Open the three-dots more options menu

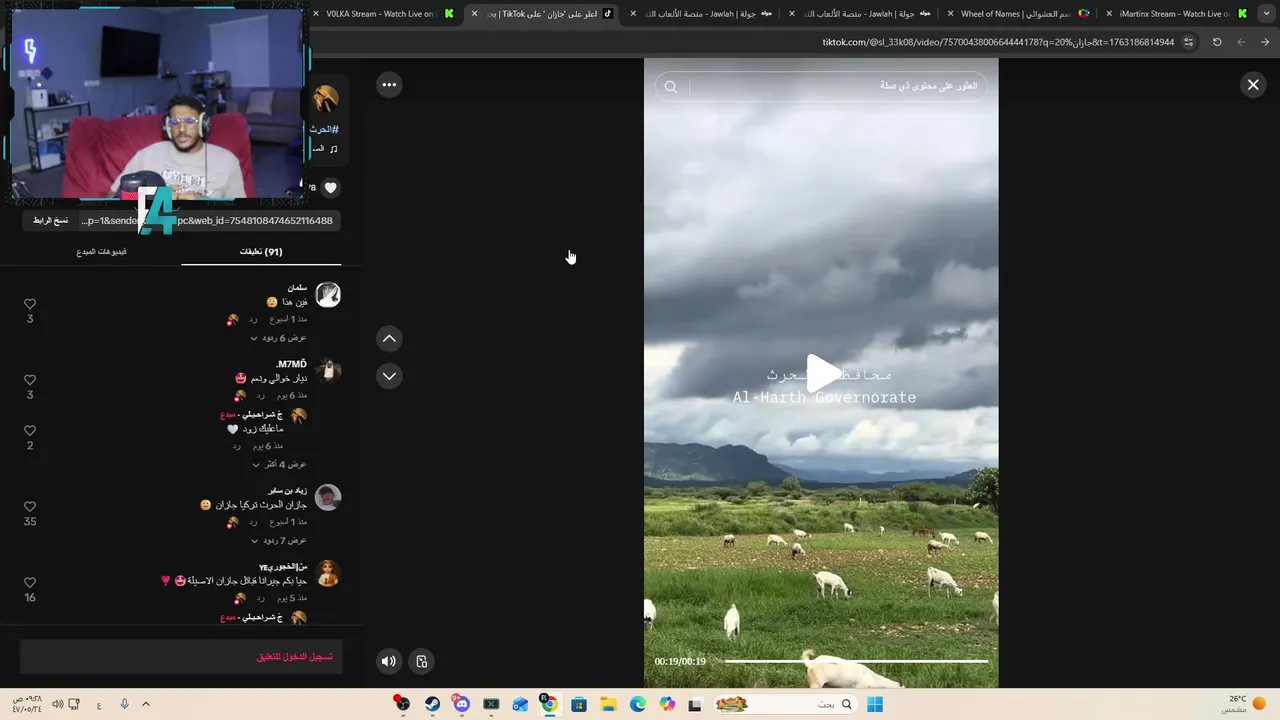click(389, 85)
